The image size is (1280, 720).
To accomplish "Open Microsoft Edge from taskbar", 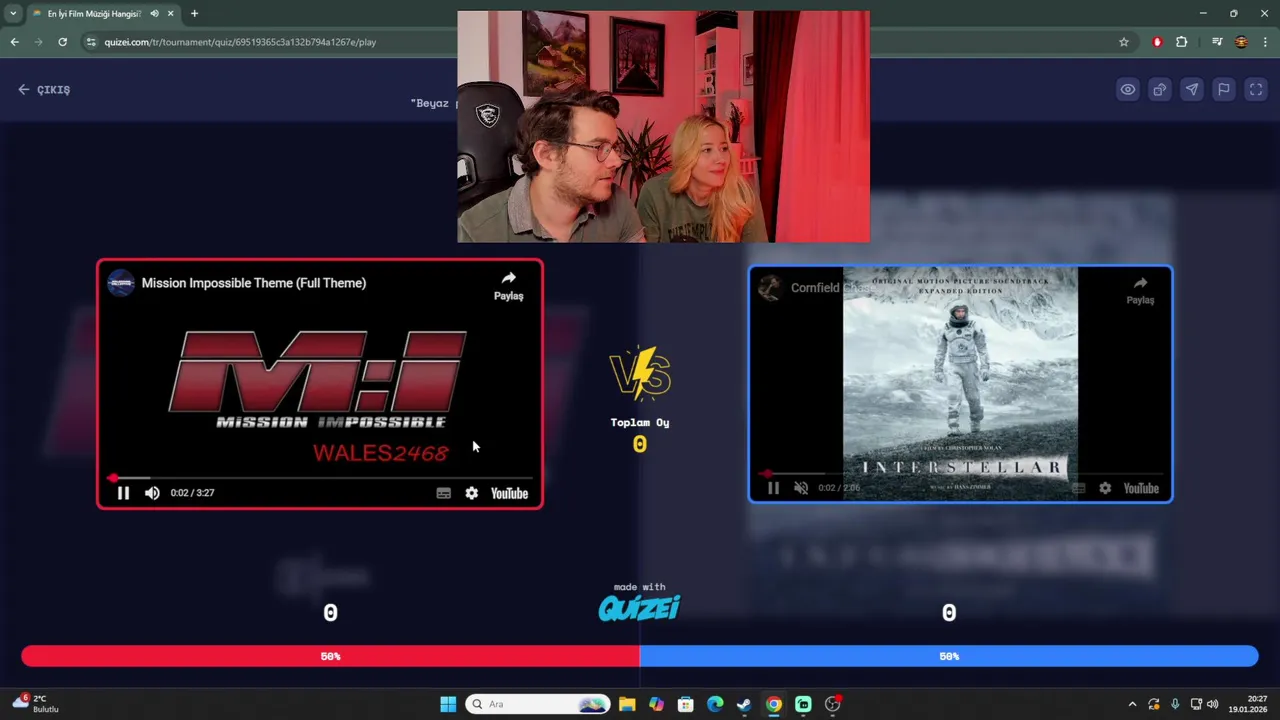I will [x=715, y=704].
